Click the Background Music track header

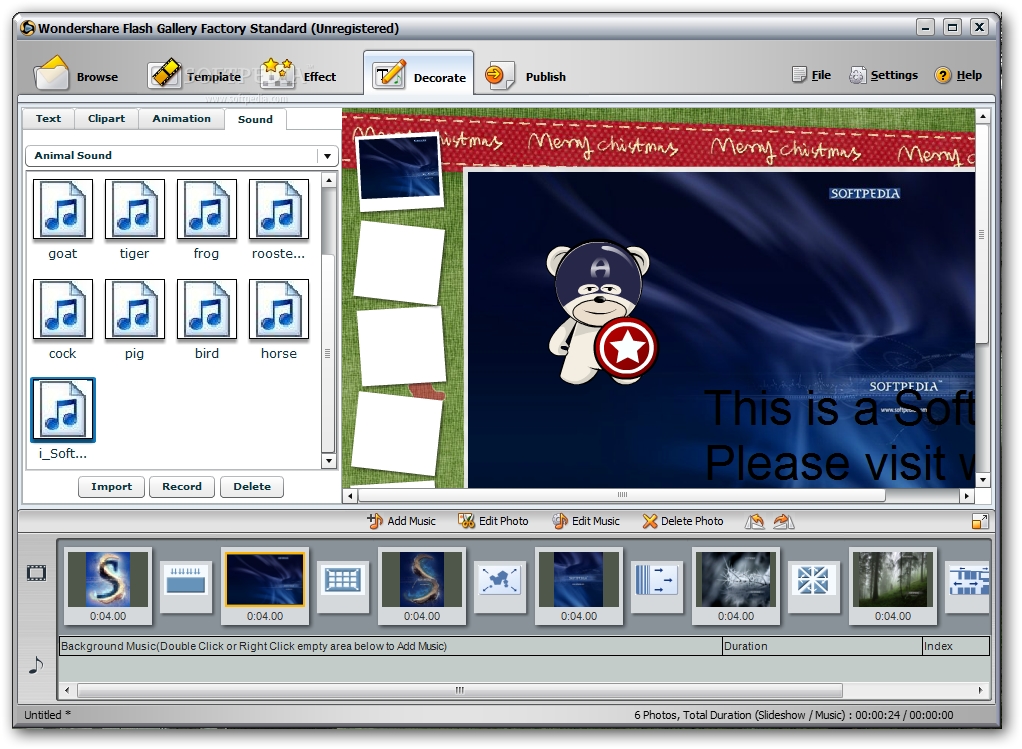[x=390, y=646]
